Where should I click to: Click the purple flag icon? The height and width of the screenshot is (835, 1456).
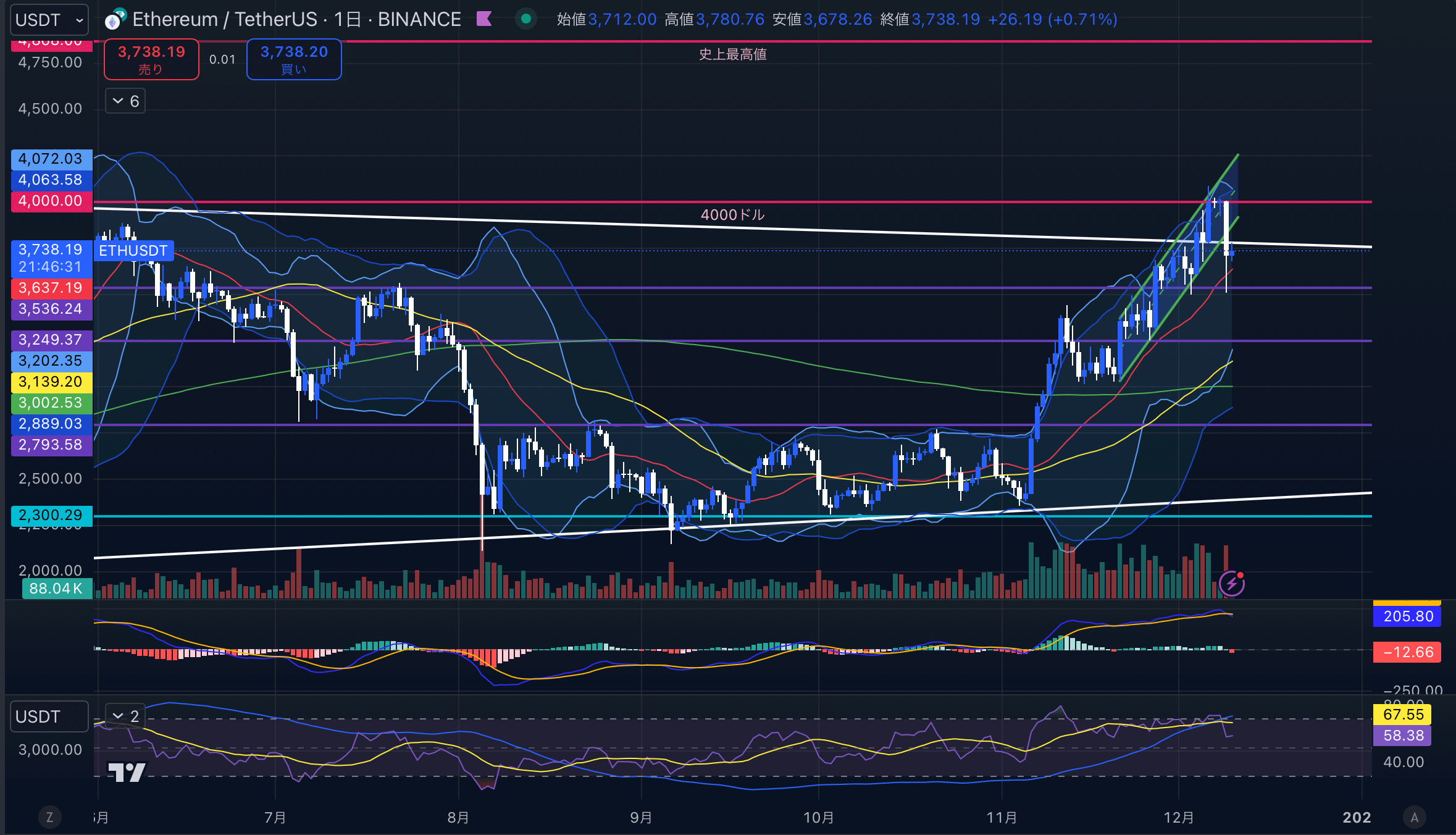coord(484,19)
